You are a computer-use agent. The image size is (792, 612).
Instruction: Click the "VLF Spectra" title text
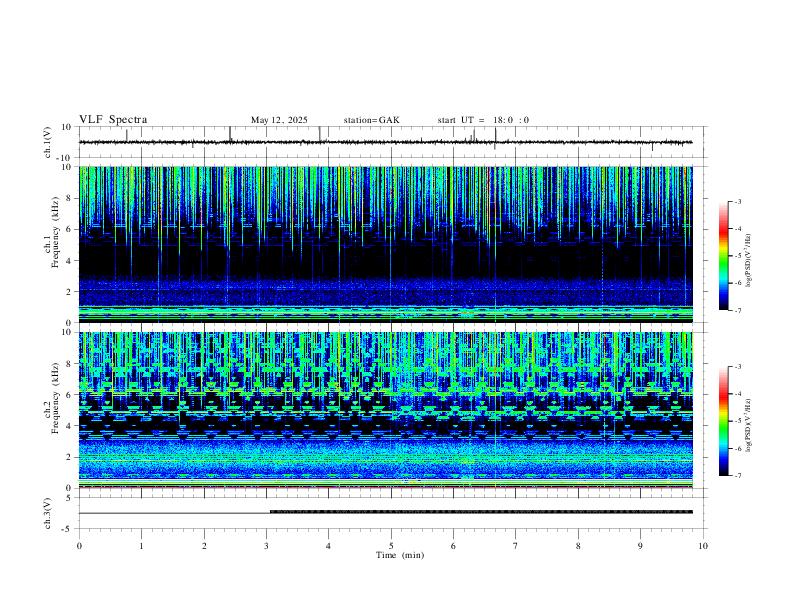point(113,120)
